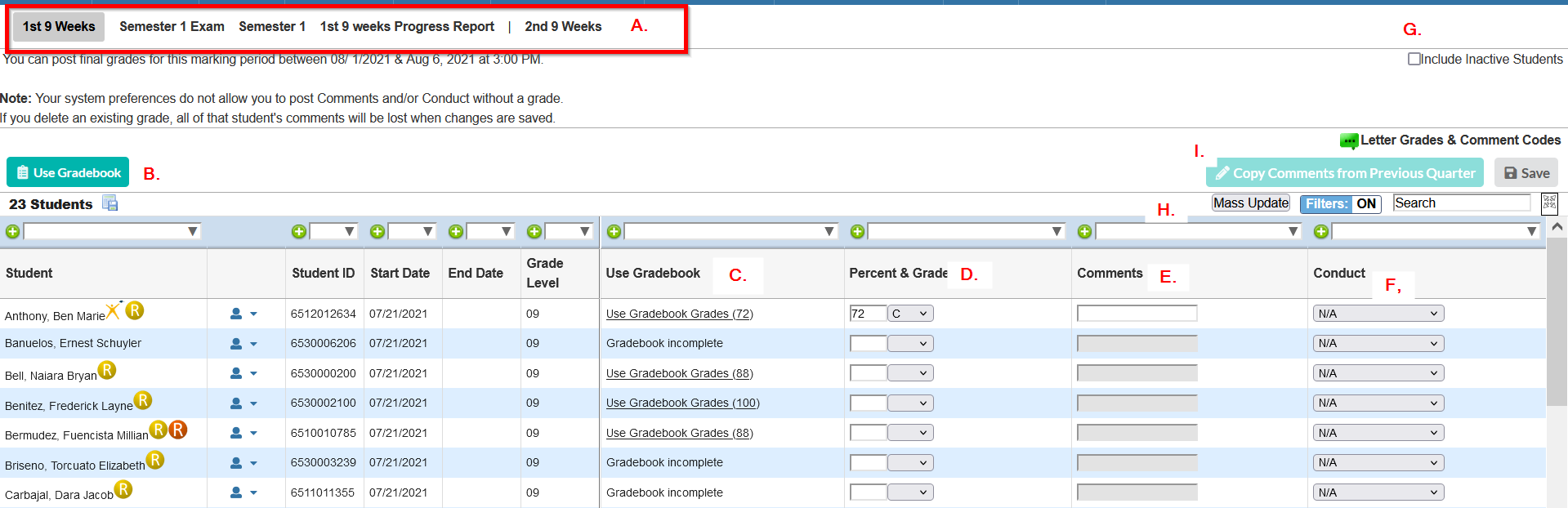Screen dimensions: 1568x508
Task: Open the person menu for Banuelos, Ernest Schuyler
Action: [x=243, y=344]
